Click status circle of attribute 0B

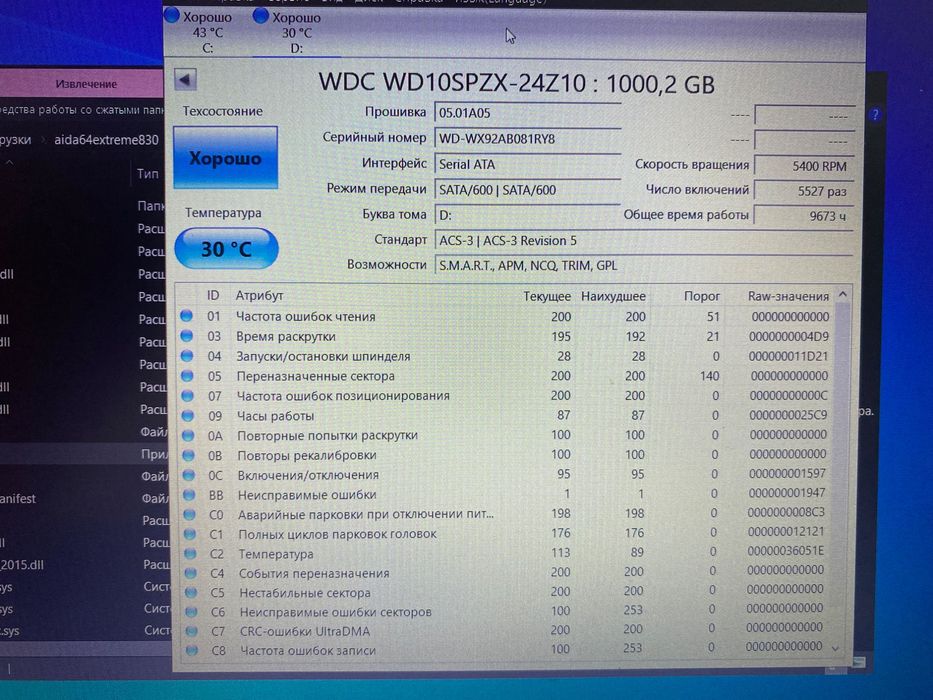(x=189, y=455)
